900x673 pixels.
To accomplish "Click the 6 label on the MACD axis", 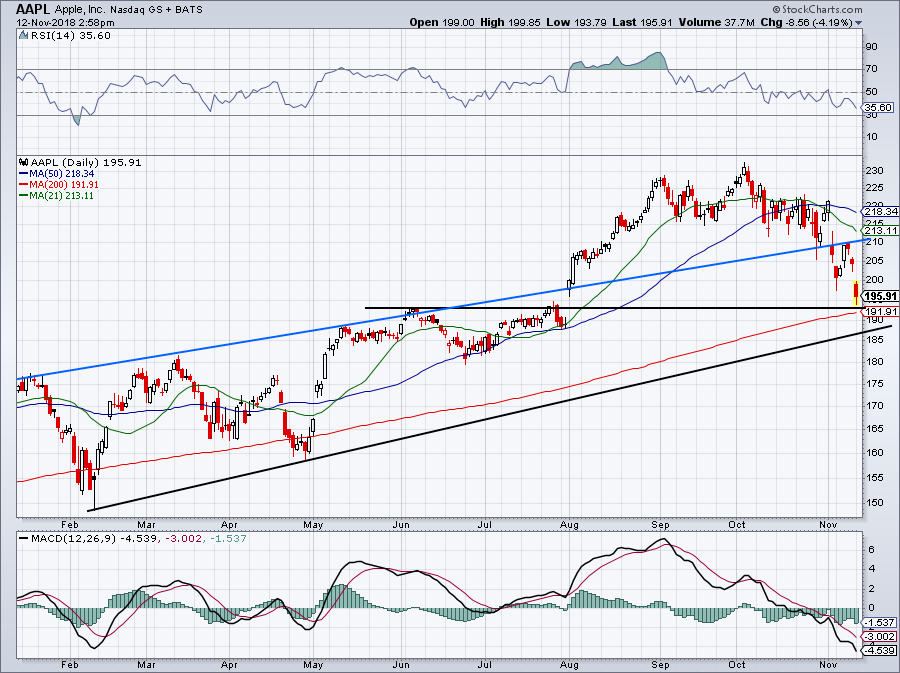I will [872, 550].
